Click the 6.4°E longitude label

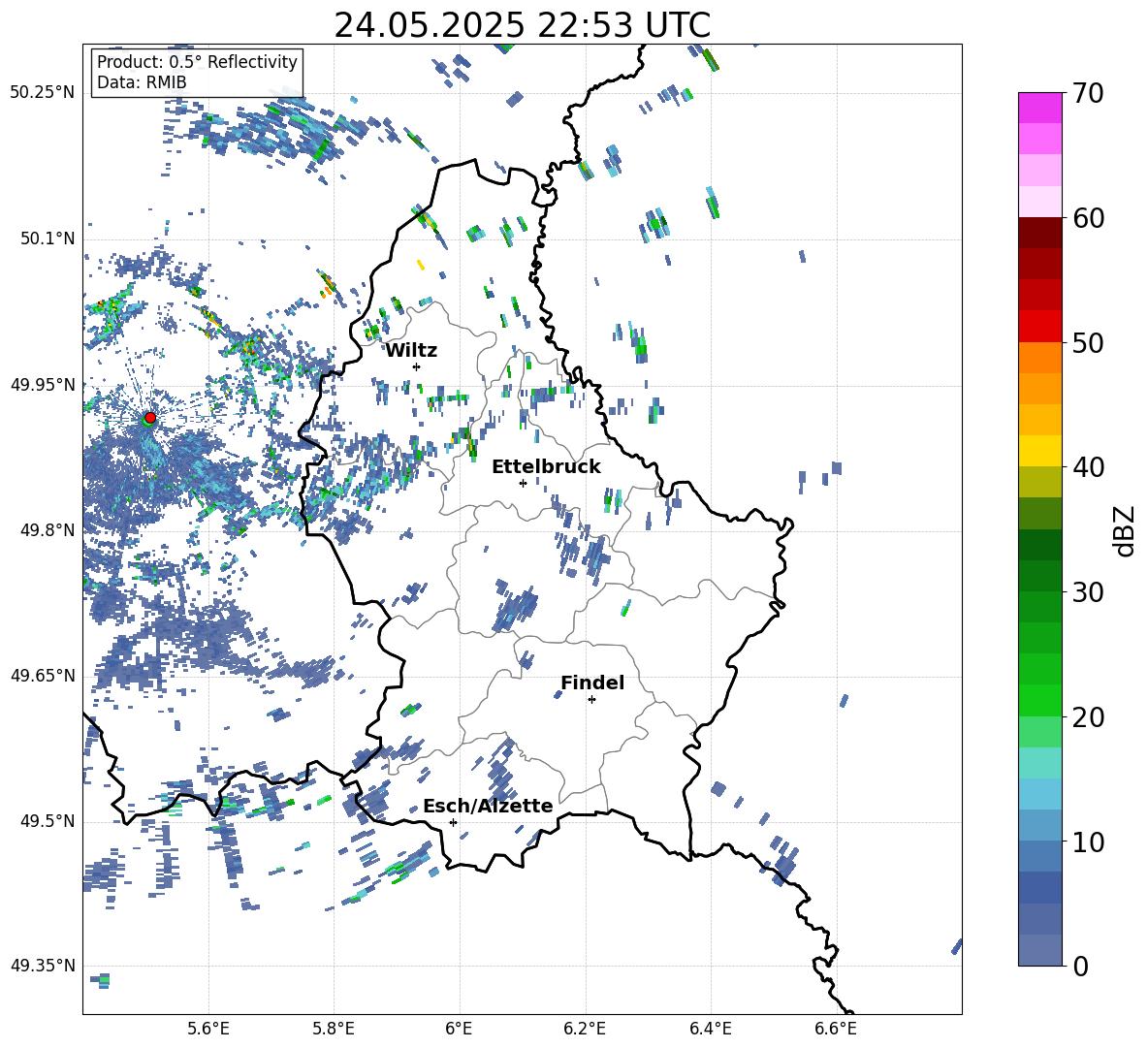(710, 1029)
